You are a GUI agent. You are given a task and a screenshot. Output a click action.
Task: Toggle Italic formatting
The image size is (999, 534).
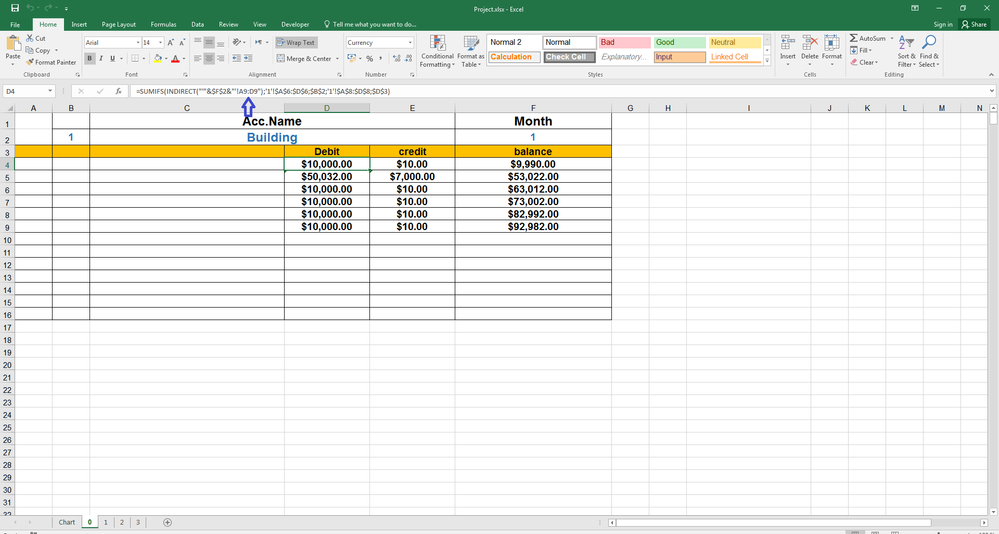(x=101, y=58)
